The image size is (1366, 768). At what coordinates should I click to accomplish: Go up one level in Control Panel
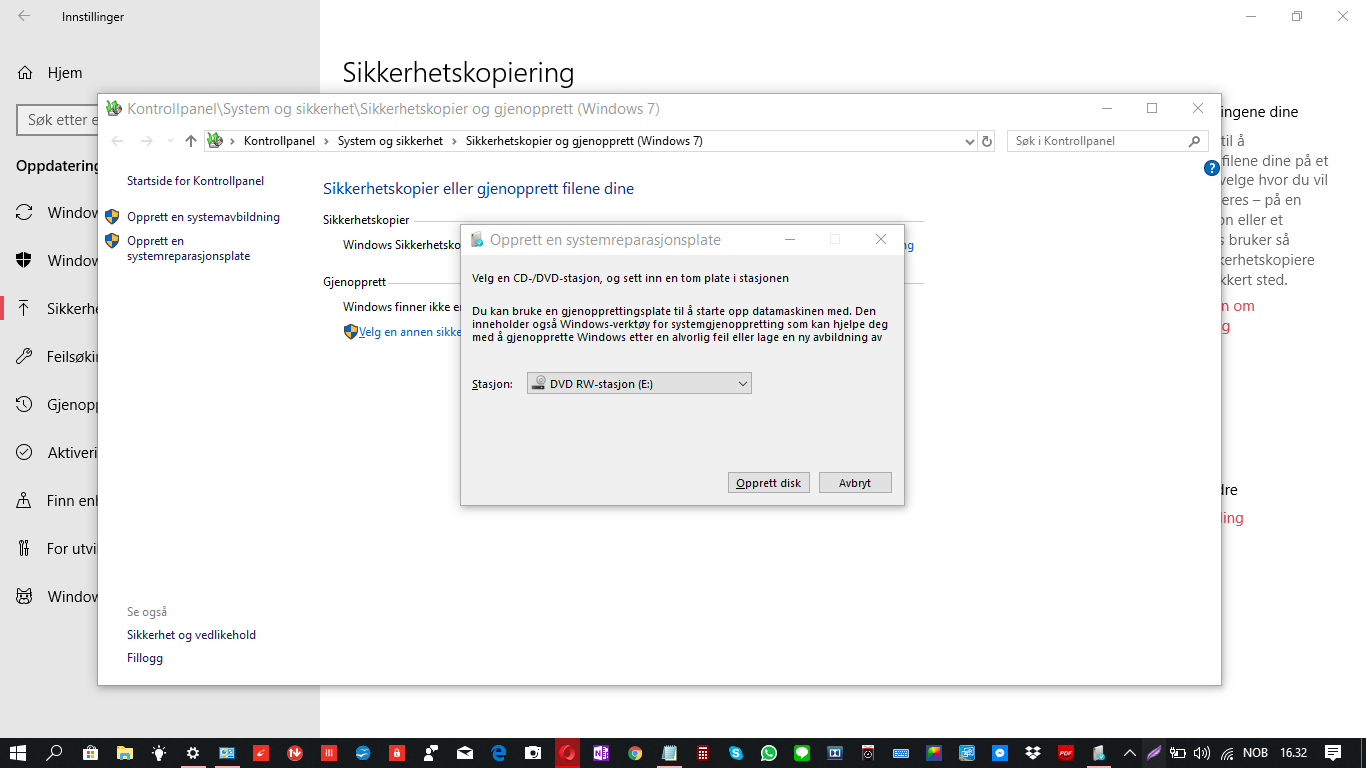[191, 141]
